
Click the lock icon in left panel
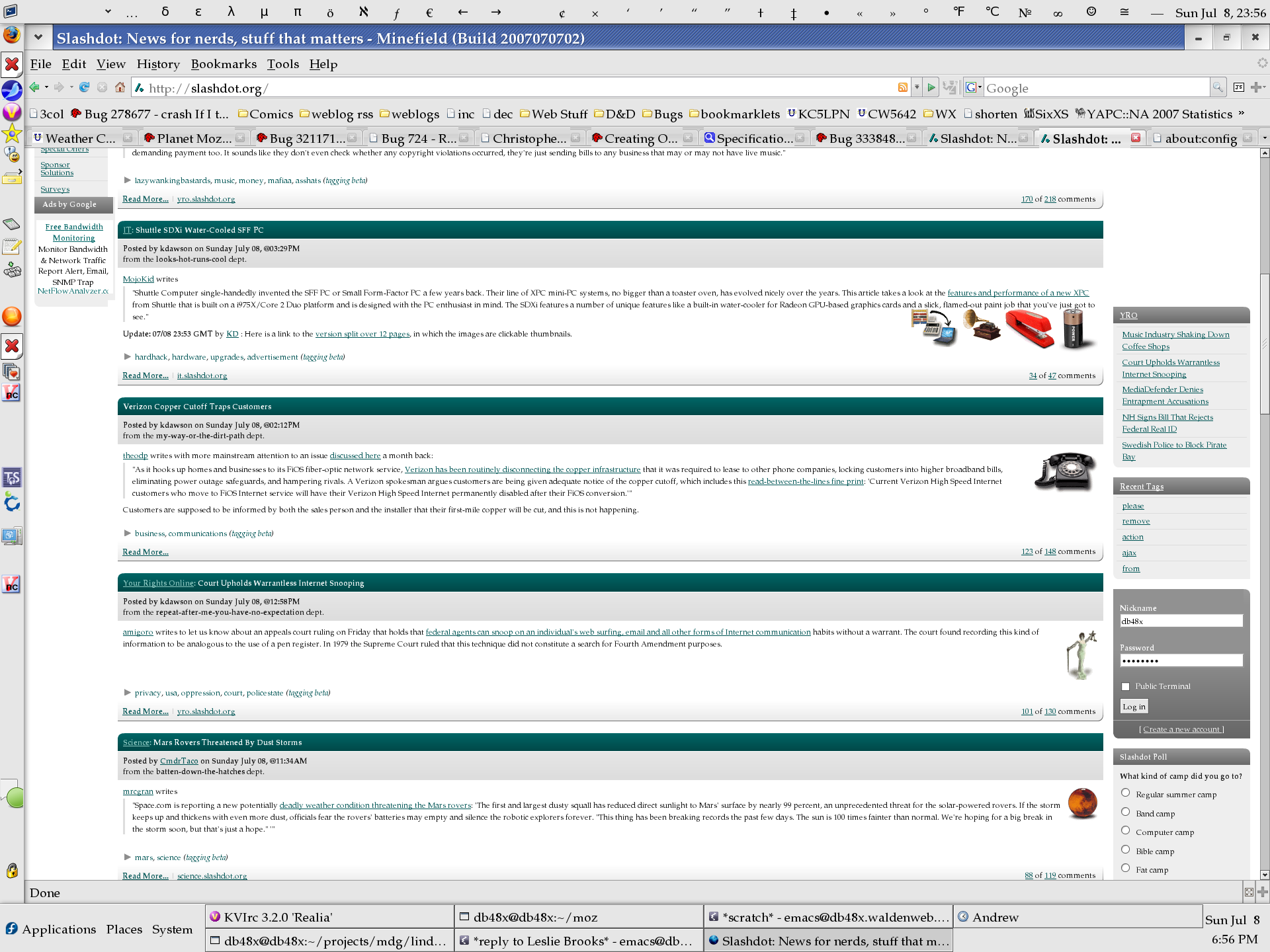(x=12, y=871)
